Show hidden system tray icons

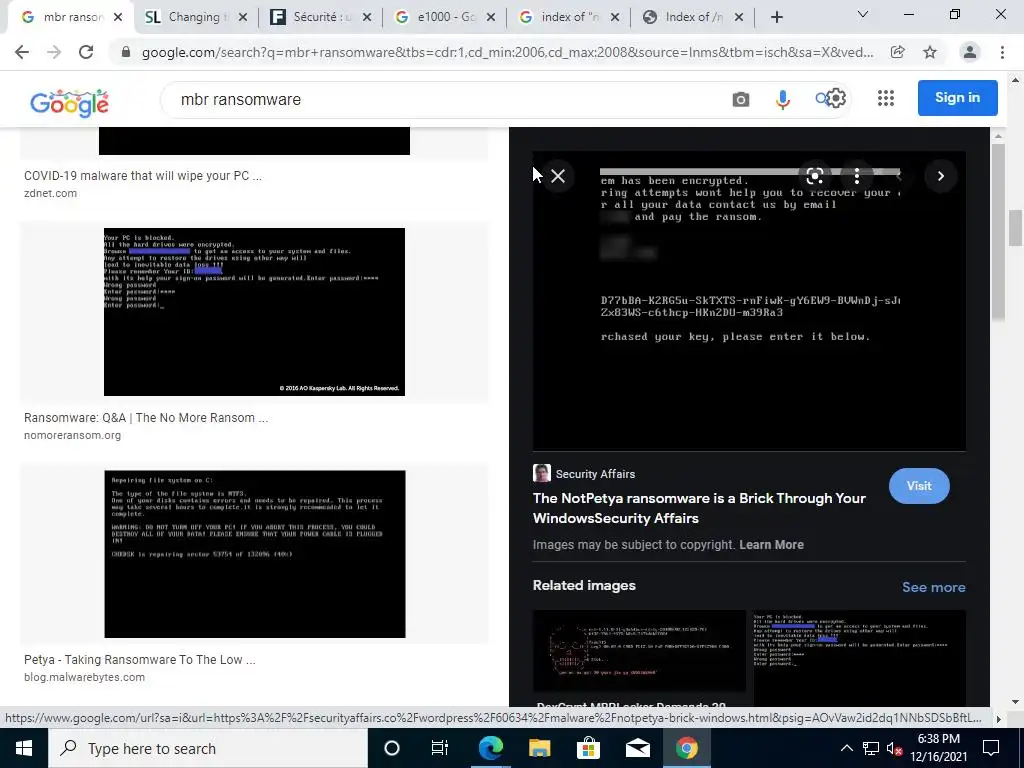(846, 748)
